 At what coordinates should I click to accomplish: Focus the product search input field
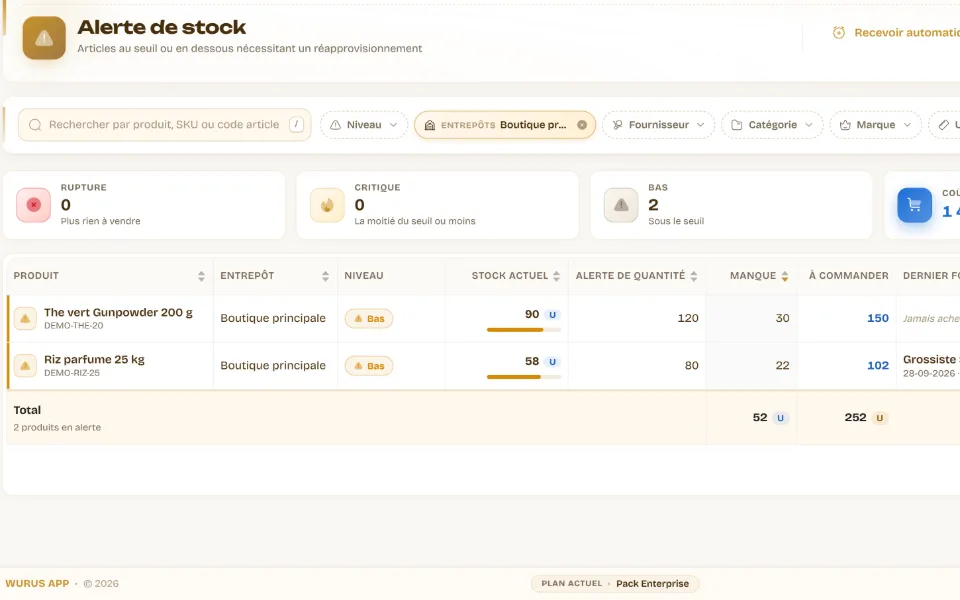click(165, 125)
